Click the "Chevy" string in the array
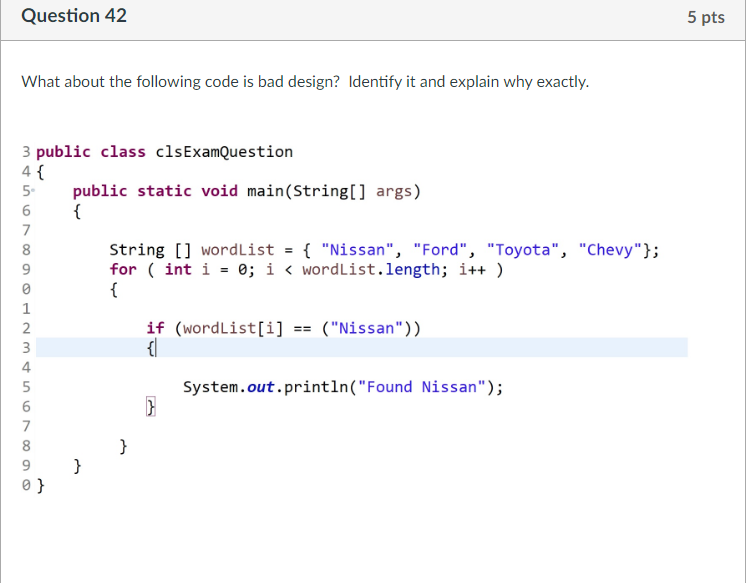The image size is (750, 583). point(610,250)
